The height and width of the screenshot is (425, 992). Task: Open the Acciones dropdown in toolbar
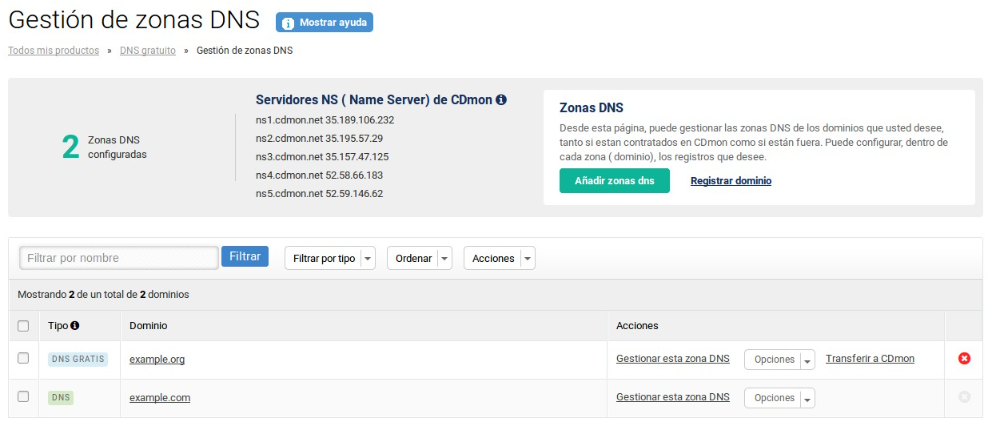(x=499, y=258)
